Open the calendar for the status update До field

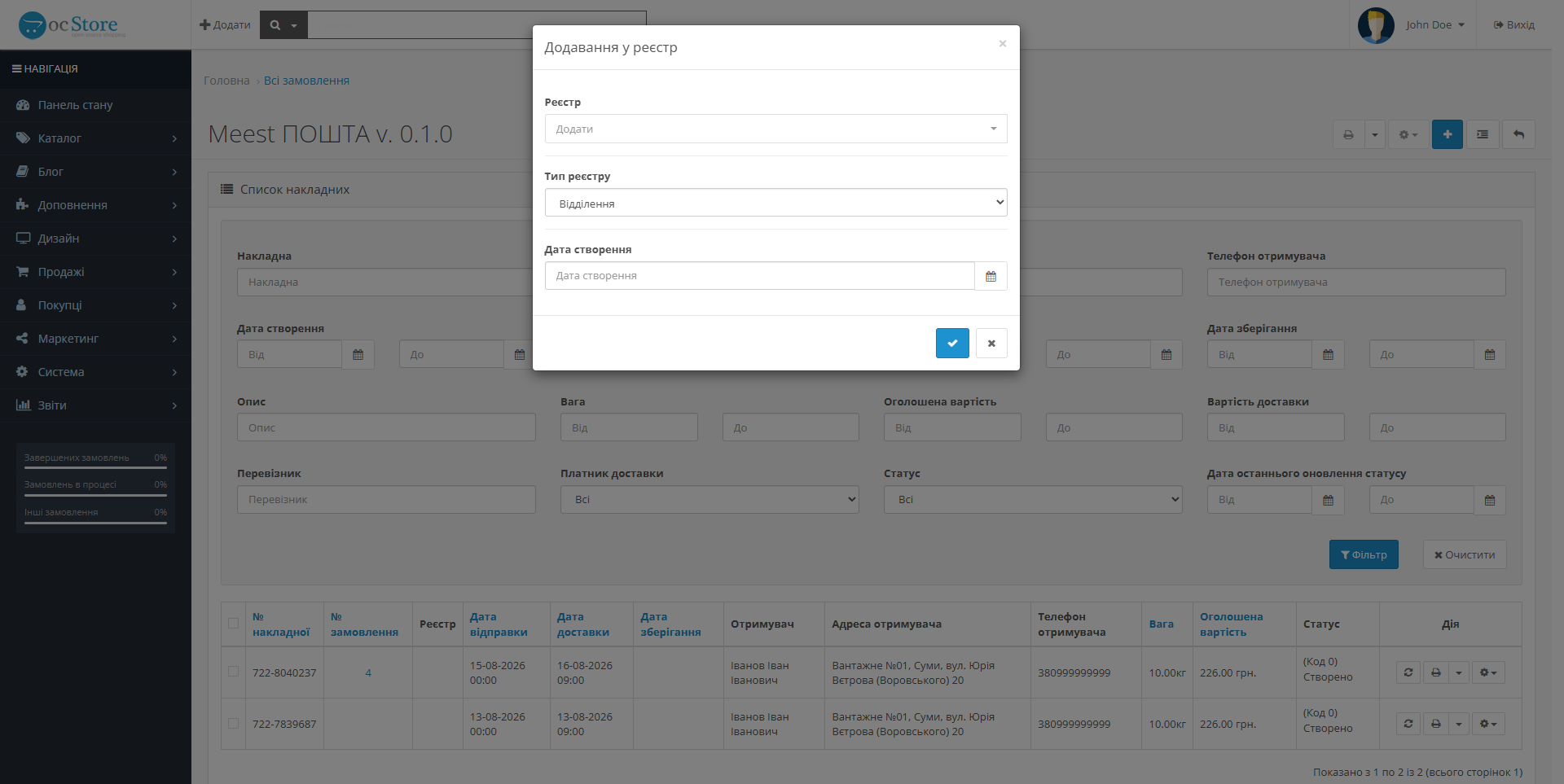pyautogui.click(x=1490, y=500)
